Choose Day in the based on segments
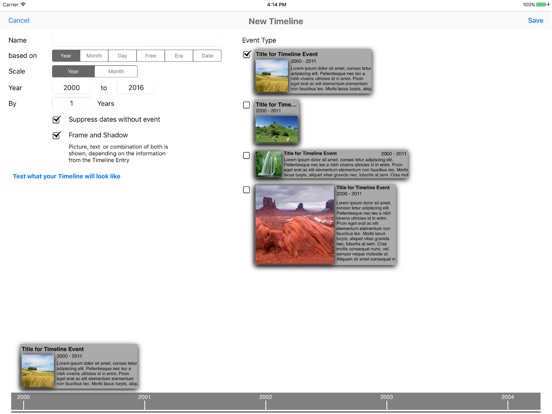This screenshot has height=414, width=552. [123, 56]
